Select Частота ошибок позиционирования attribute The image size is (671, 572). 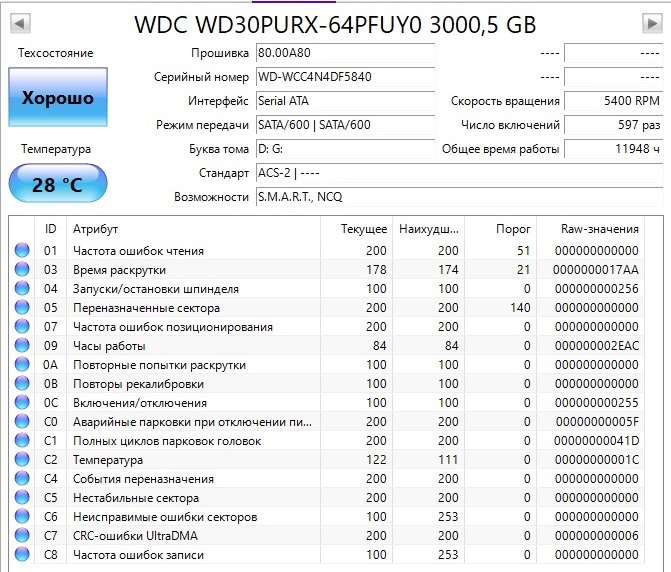point(173,327)
